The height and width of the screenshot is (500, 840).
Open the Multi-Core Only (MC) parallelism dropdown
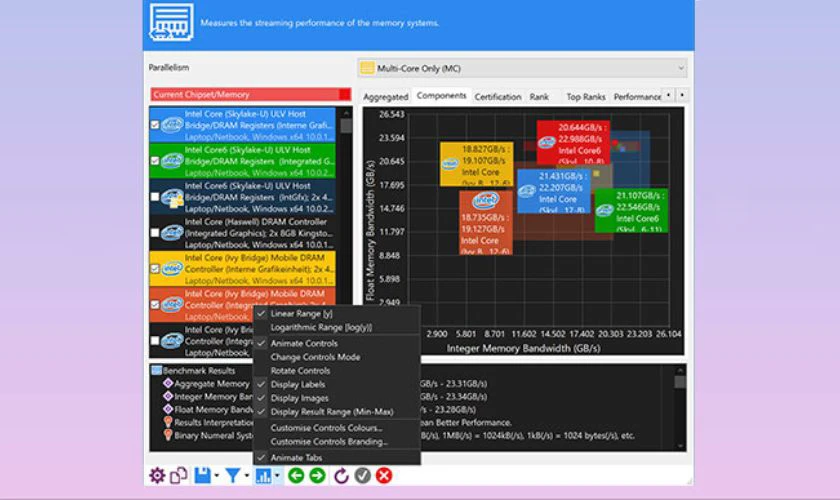coord(522,68)
